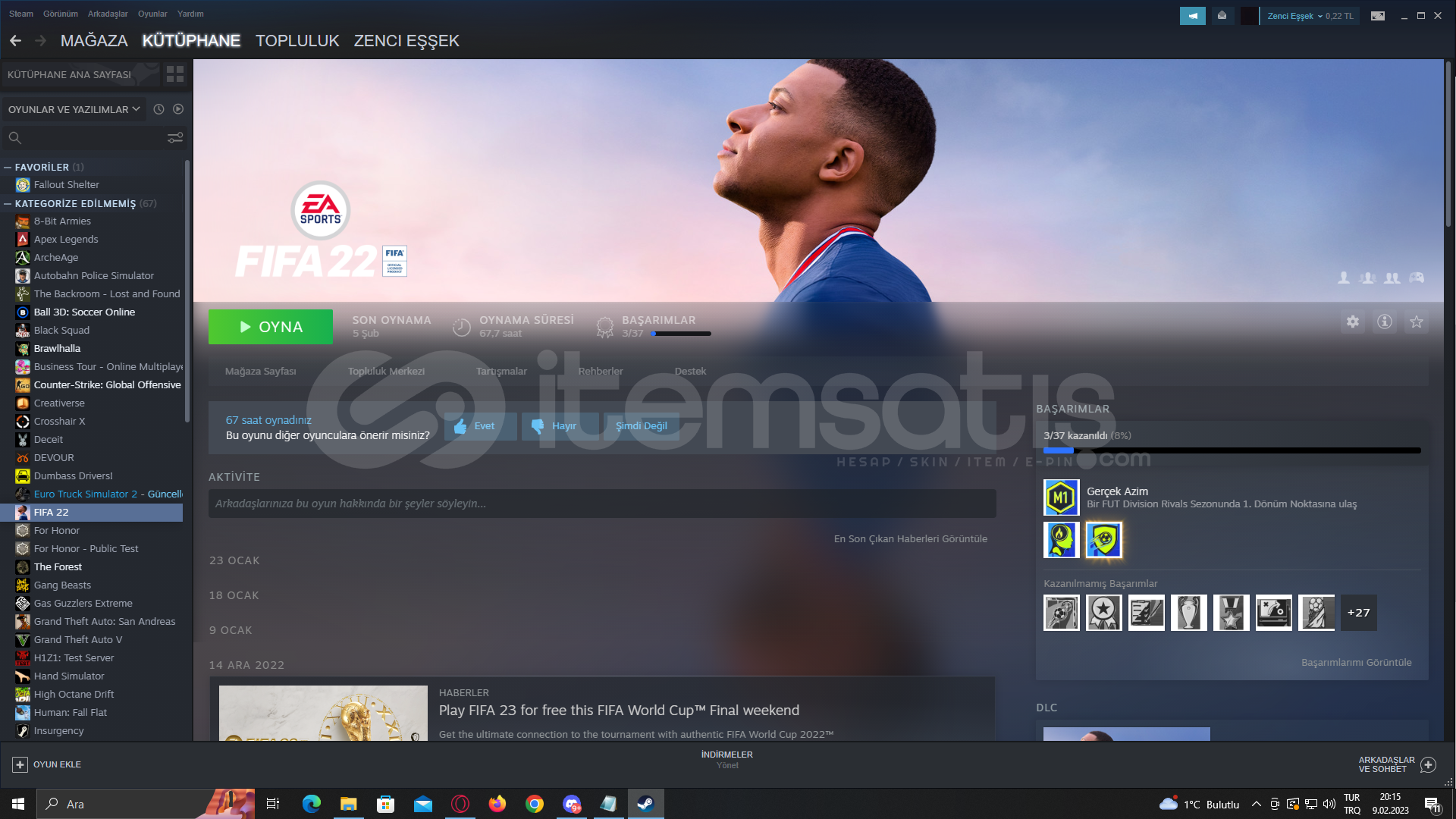
Task: Click the activity text input field
Action: click(x=600, y=503)
